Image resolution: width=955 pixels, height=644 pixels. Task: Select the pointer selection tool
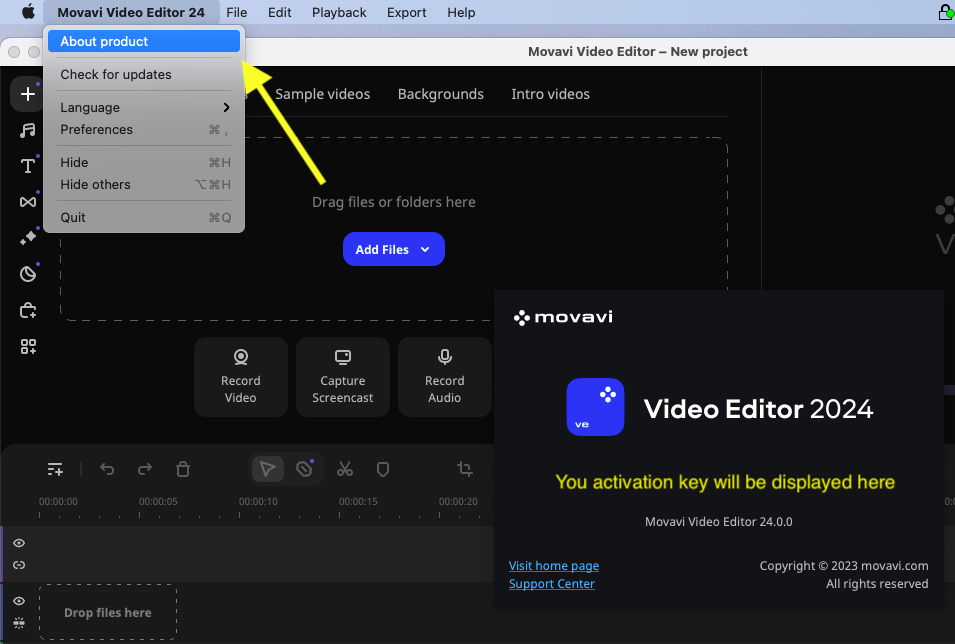click(267, 469)
